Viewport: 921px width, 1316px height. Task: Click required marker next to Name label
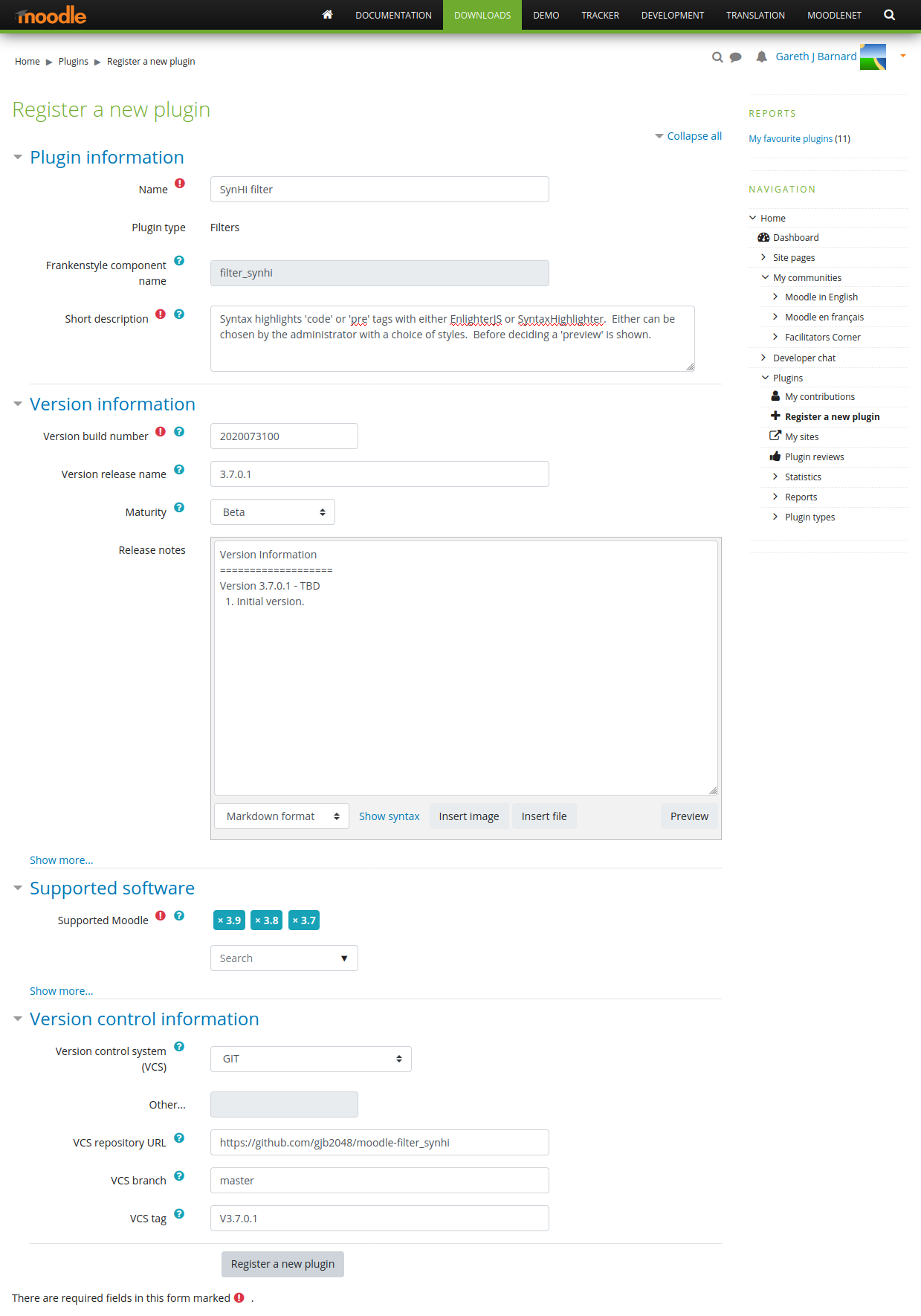pos(180,184)
